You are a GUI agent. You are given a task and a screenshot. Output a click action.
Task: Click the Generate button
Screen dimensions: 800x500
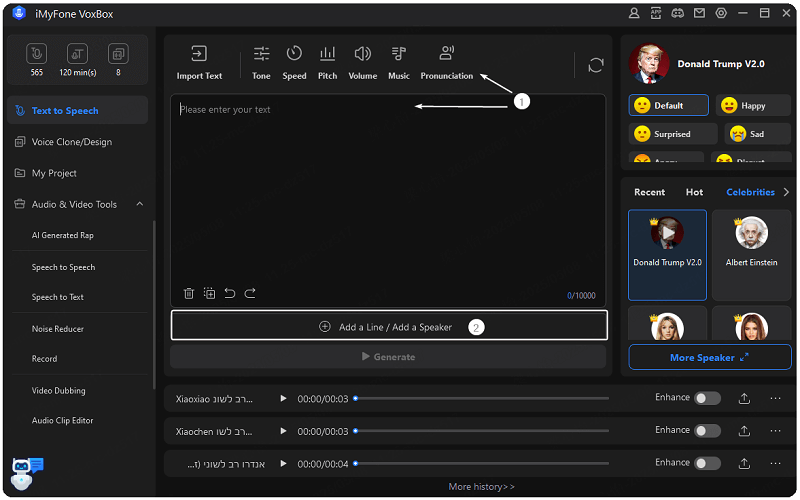[388, 357]
